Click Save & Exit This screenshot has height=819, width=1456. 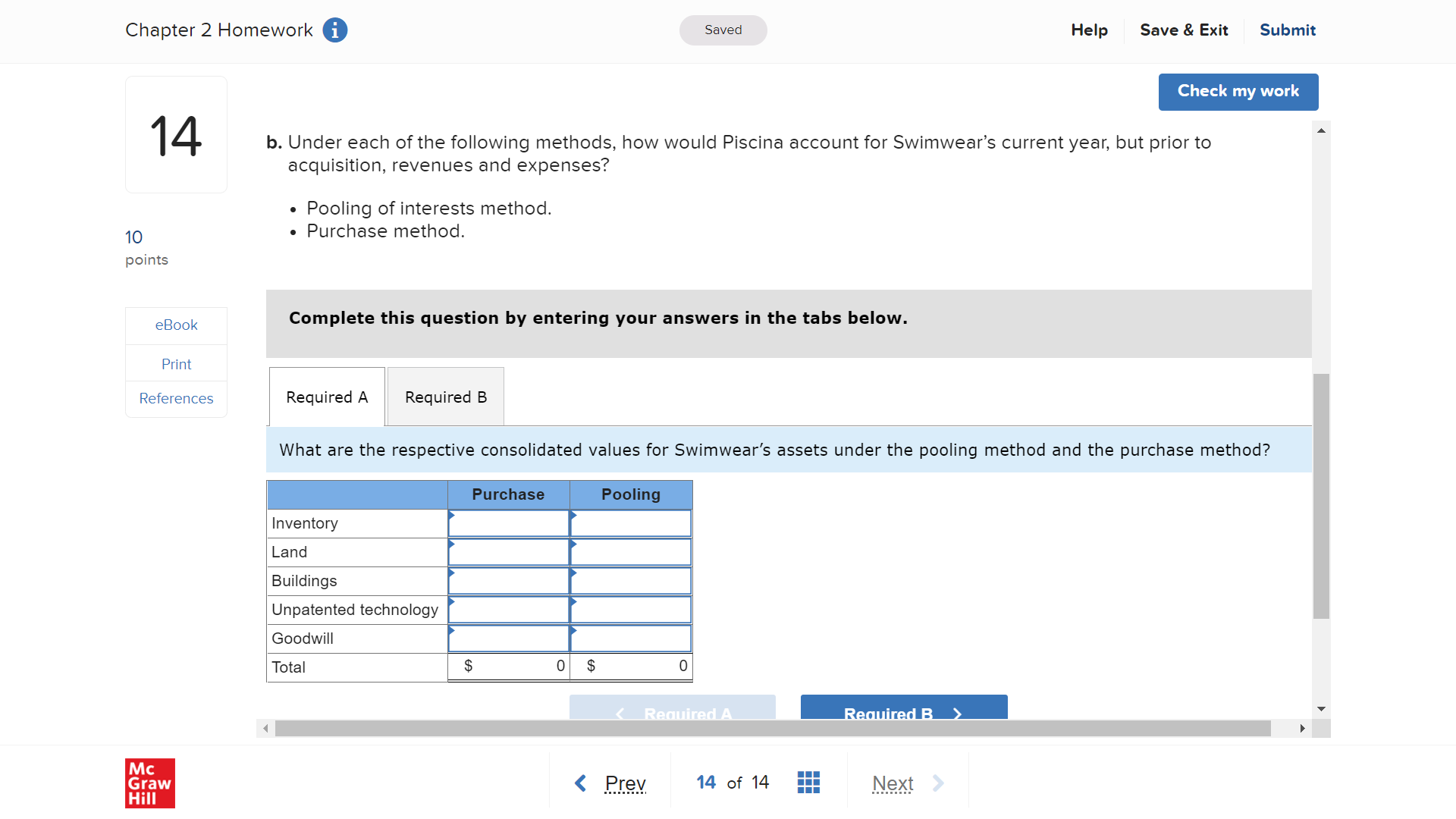(x=1184, y=30)
